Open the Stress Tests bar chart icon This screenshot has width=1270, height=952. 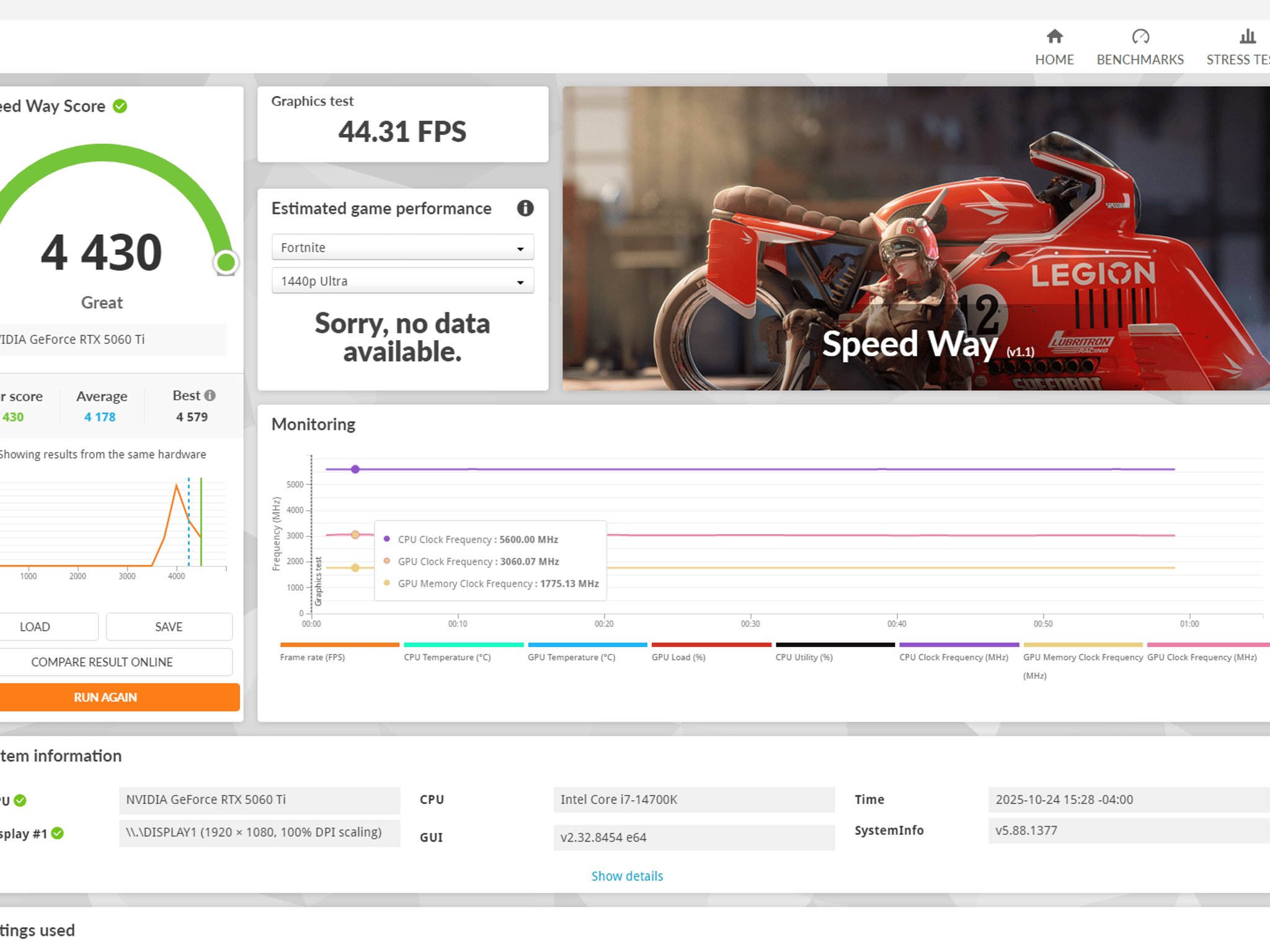click(1248, 37)
